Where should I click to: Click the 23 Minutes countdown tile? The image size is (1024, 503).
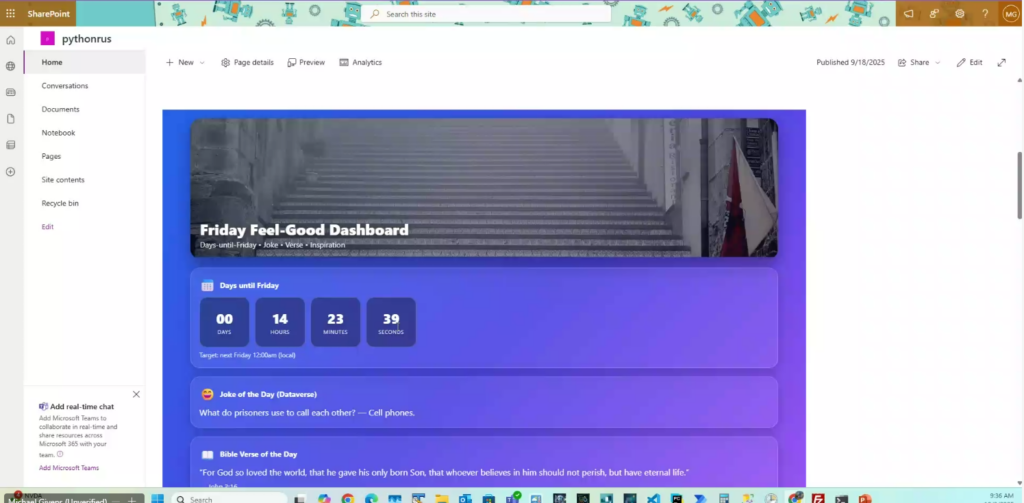tap(335, 322)
